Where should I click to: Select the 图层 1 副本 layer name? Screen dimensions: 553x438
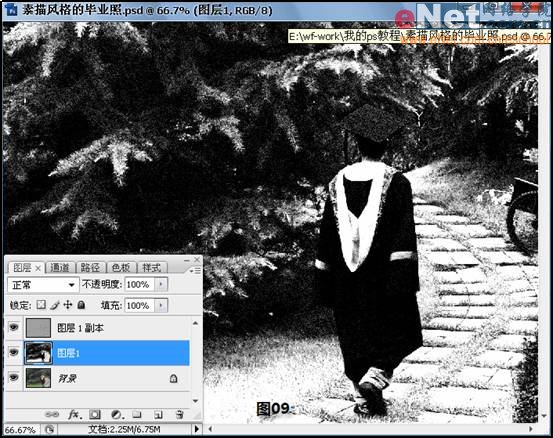(80, 328)
